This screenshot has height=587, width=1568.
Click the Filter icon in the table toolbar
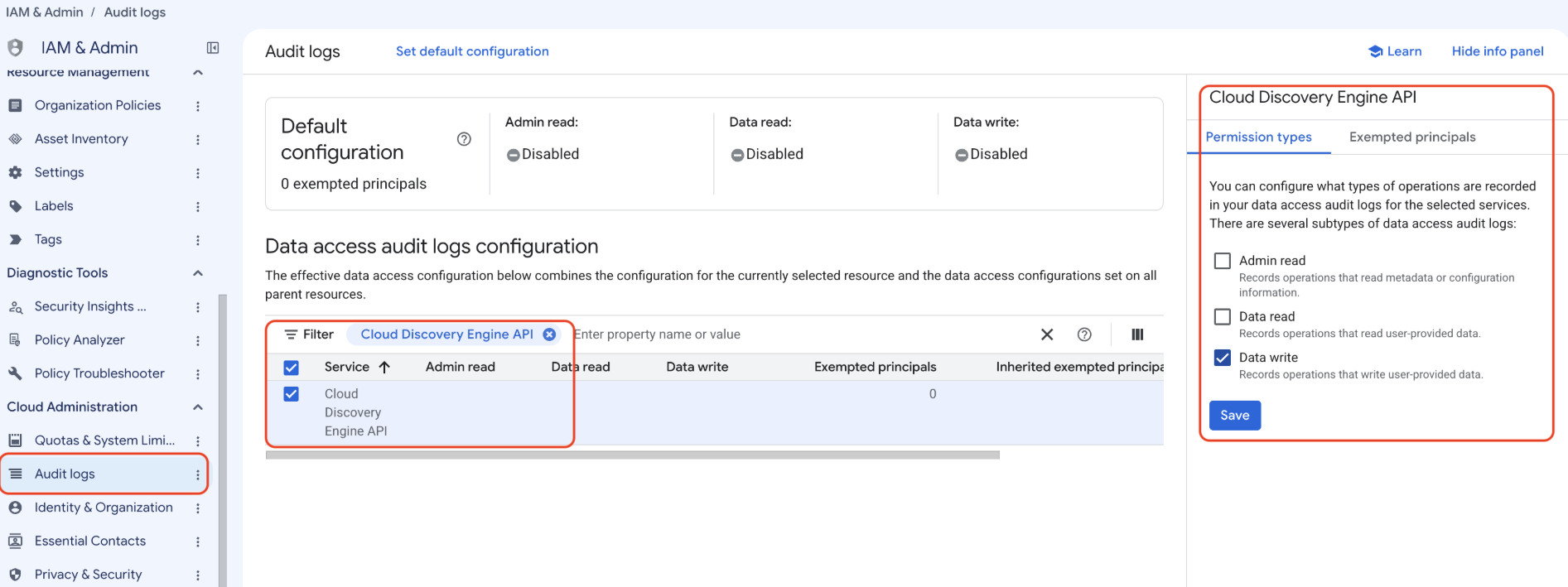coord(291,334)
